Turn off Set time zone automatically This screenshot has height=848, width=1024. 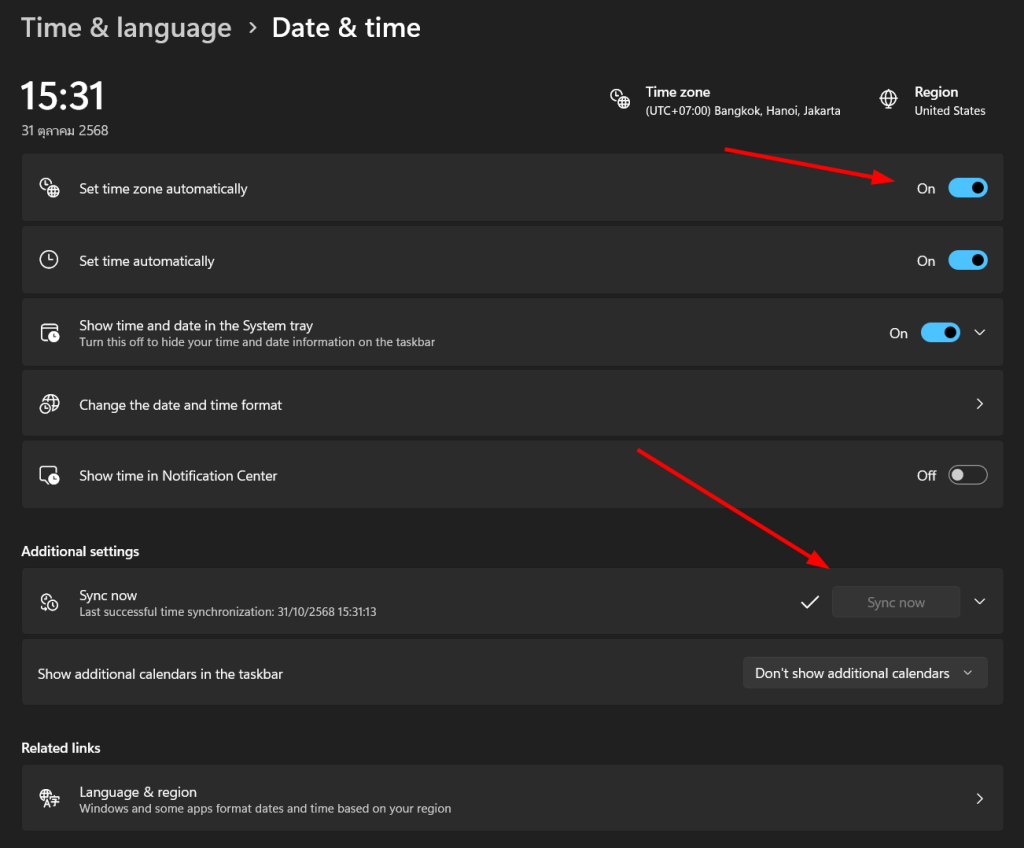coord(967,188)
